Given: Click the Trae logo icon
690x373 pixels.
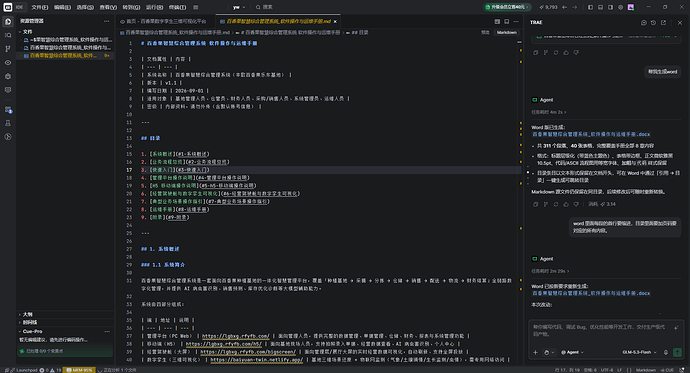Looking at the screenshot, I should coord(8,7).
